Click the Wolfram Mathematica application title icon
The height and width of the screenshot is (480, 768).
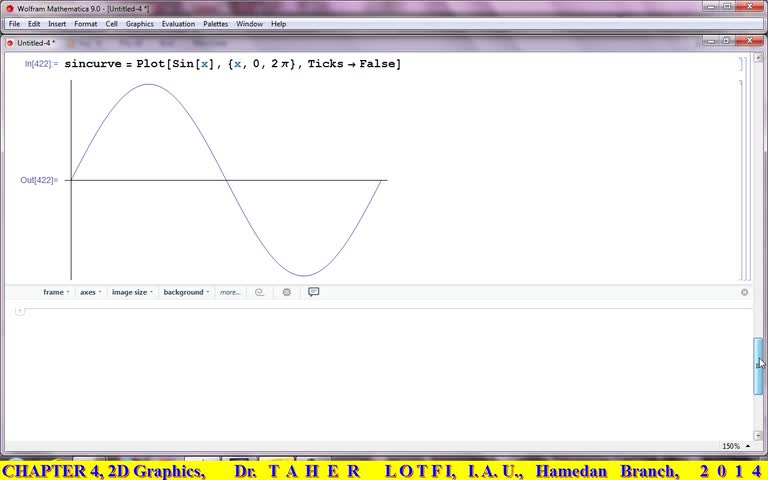(x=9, y=9)
